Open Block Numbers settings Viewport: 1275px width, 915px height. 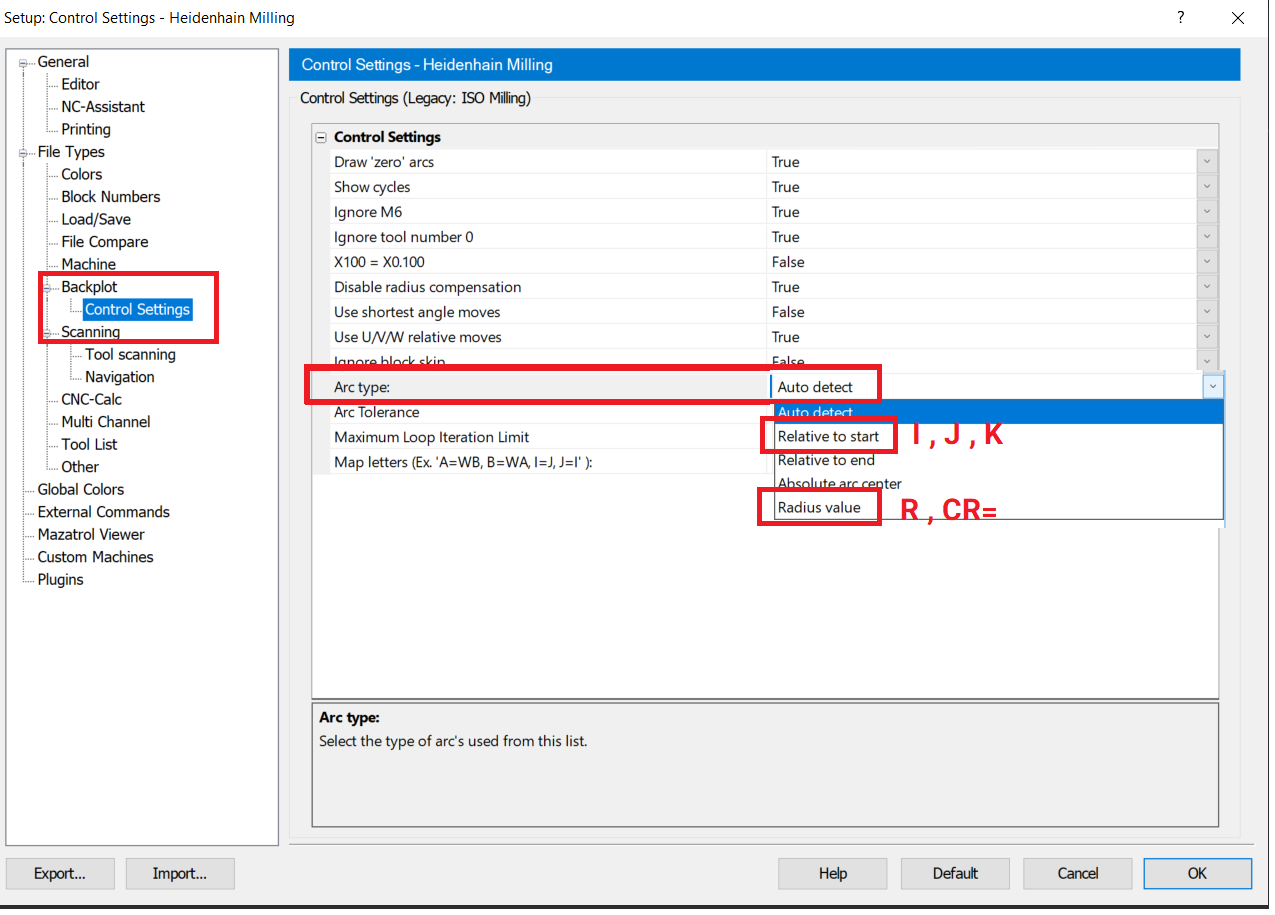[111, 197]
